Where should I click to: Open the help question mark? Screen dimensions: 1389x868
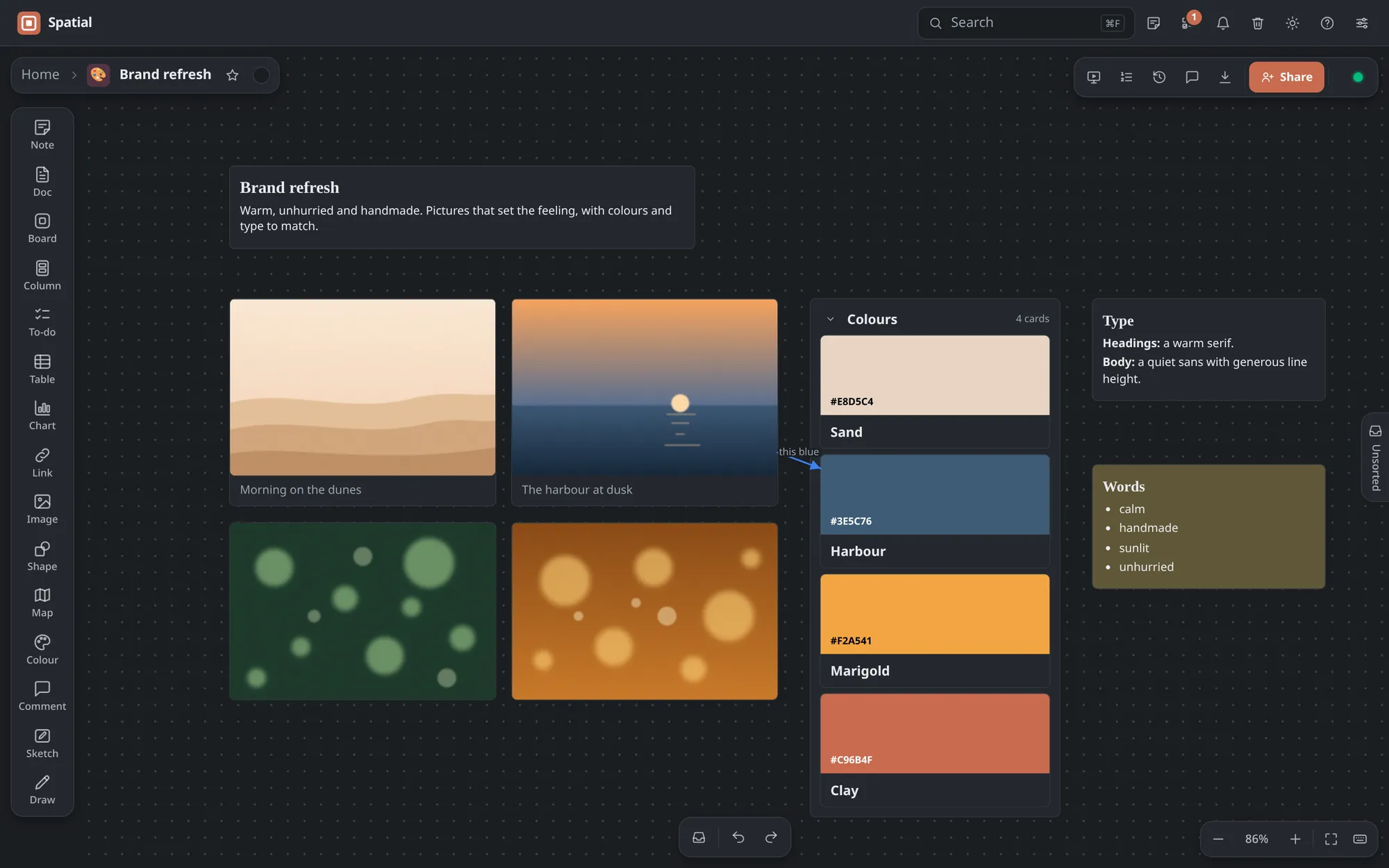tap(1327, 23)
